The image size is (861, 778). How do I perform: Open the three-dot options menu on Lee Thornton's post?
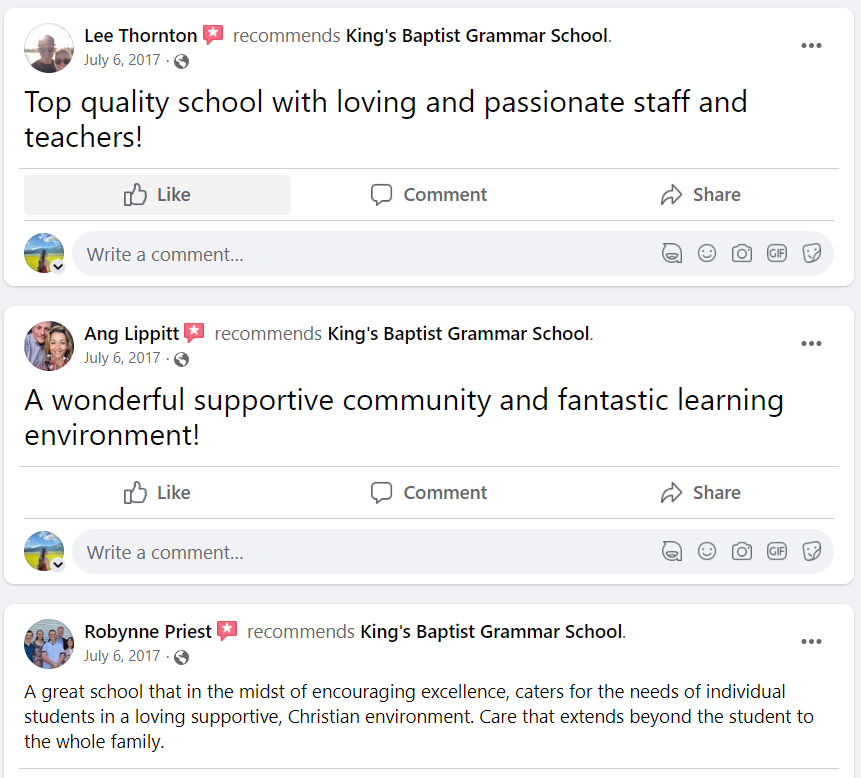pos(811,46)
